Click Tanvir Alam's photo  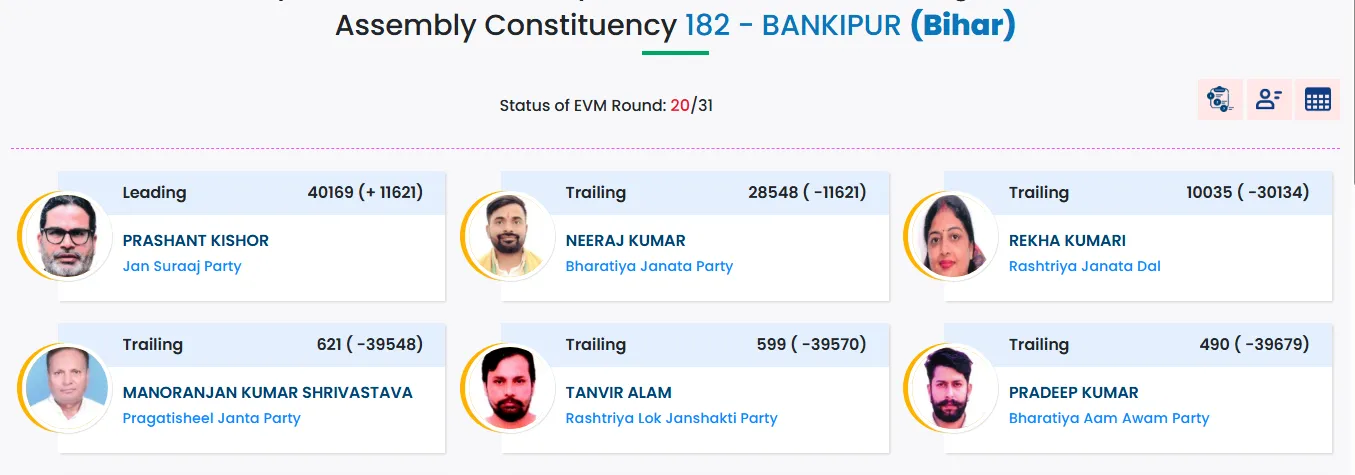(510, 389)
